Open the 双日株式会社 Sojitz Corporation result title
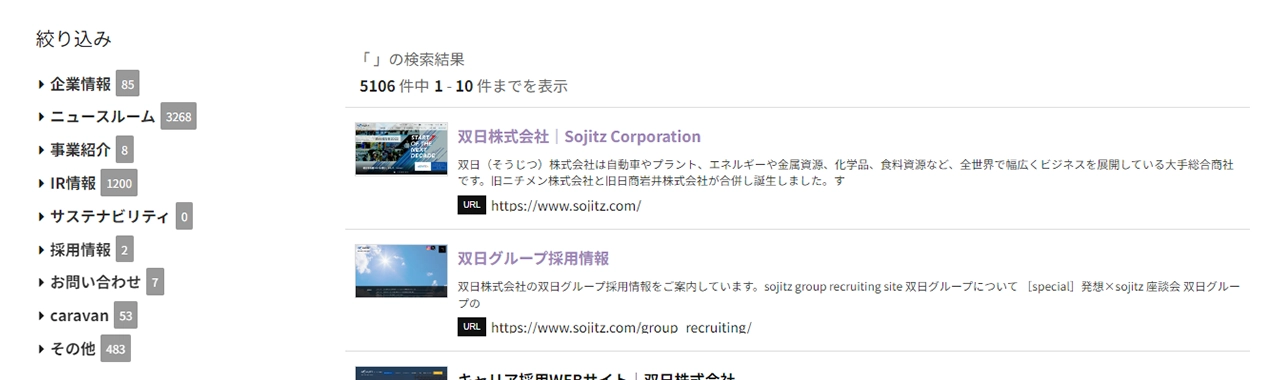 [579, 136]
